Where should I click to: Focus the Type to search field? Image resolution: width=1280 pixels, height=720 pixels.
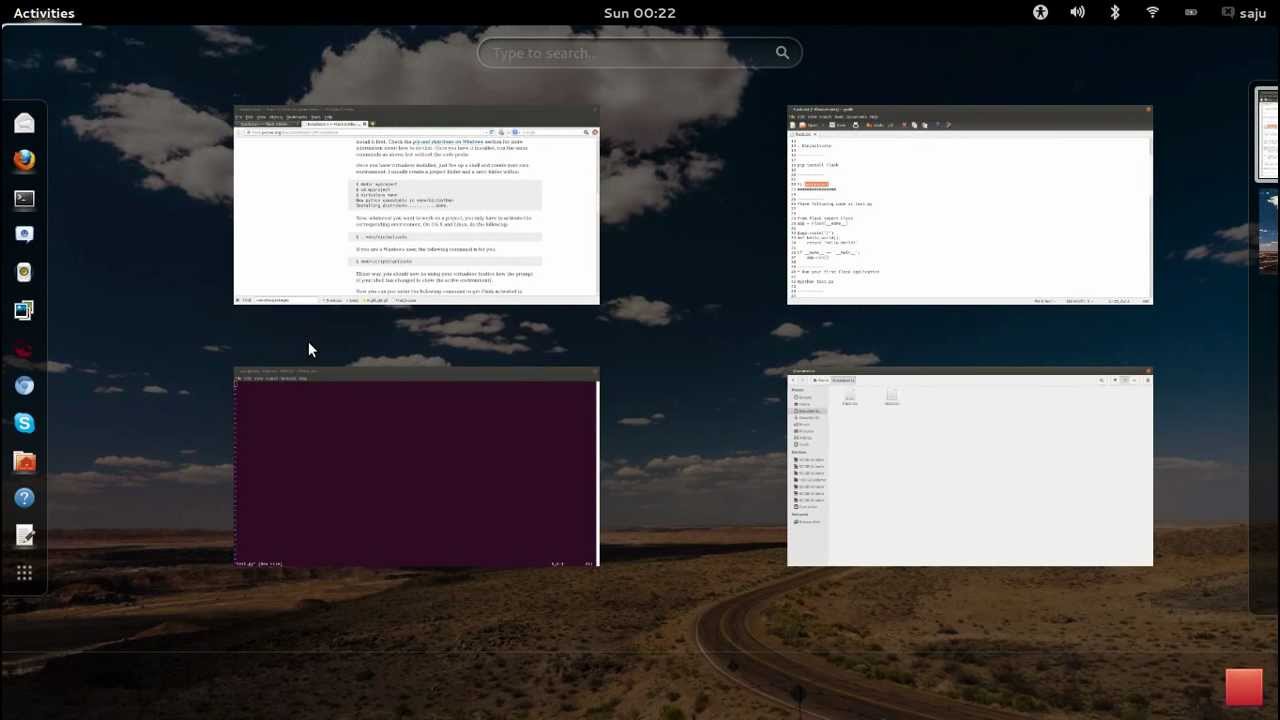(x=640, y=53)
